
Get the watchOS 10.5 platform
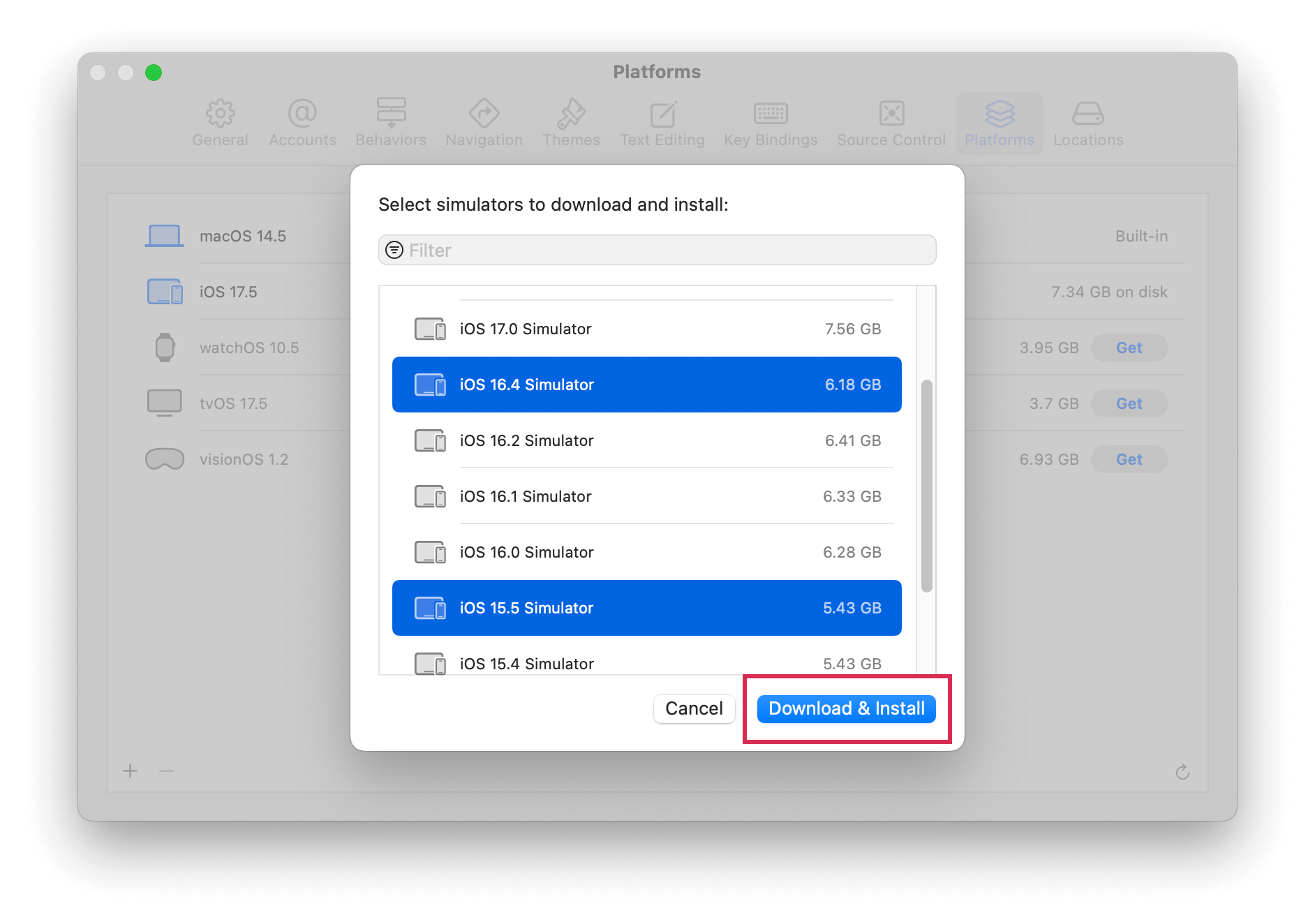point(1129,348)
